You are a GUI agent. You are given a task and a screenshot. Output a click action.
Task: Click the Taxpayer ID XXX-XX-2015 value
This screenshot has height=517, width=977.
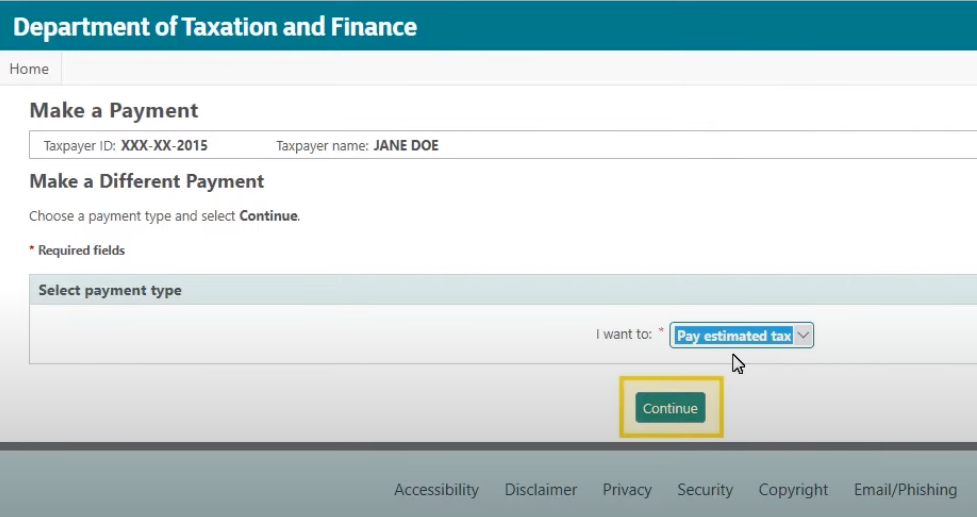[164, 146]
